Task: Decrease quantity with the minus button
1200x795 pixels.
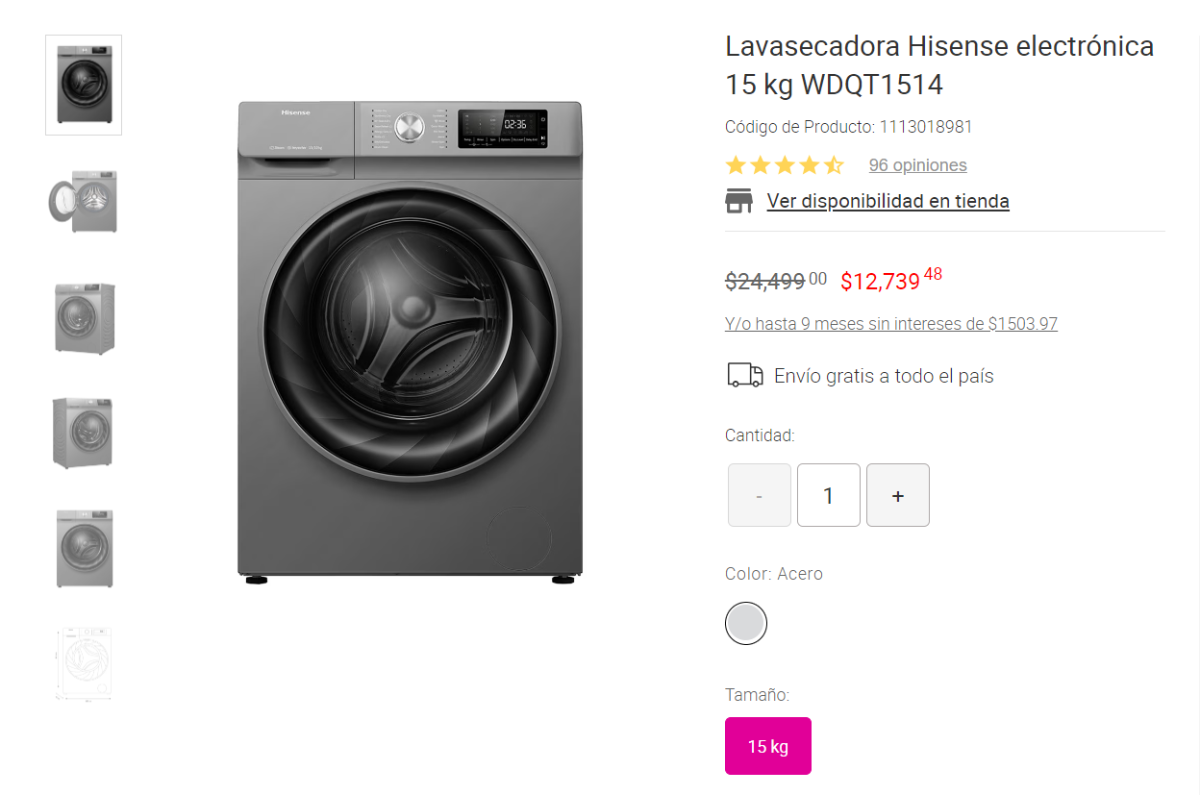Action: [759, 495]
